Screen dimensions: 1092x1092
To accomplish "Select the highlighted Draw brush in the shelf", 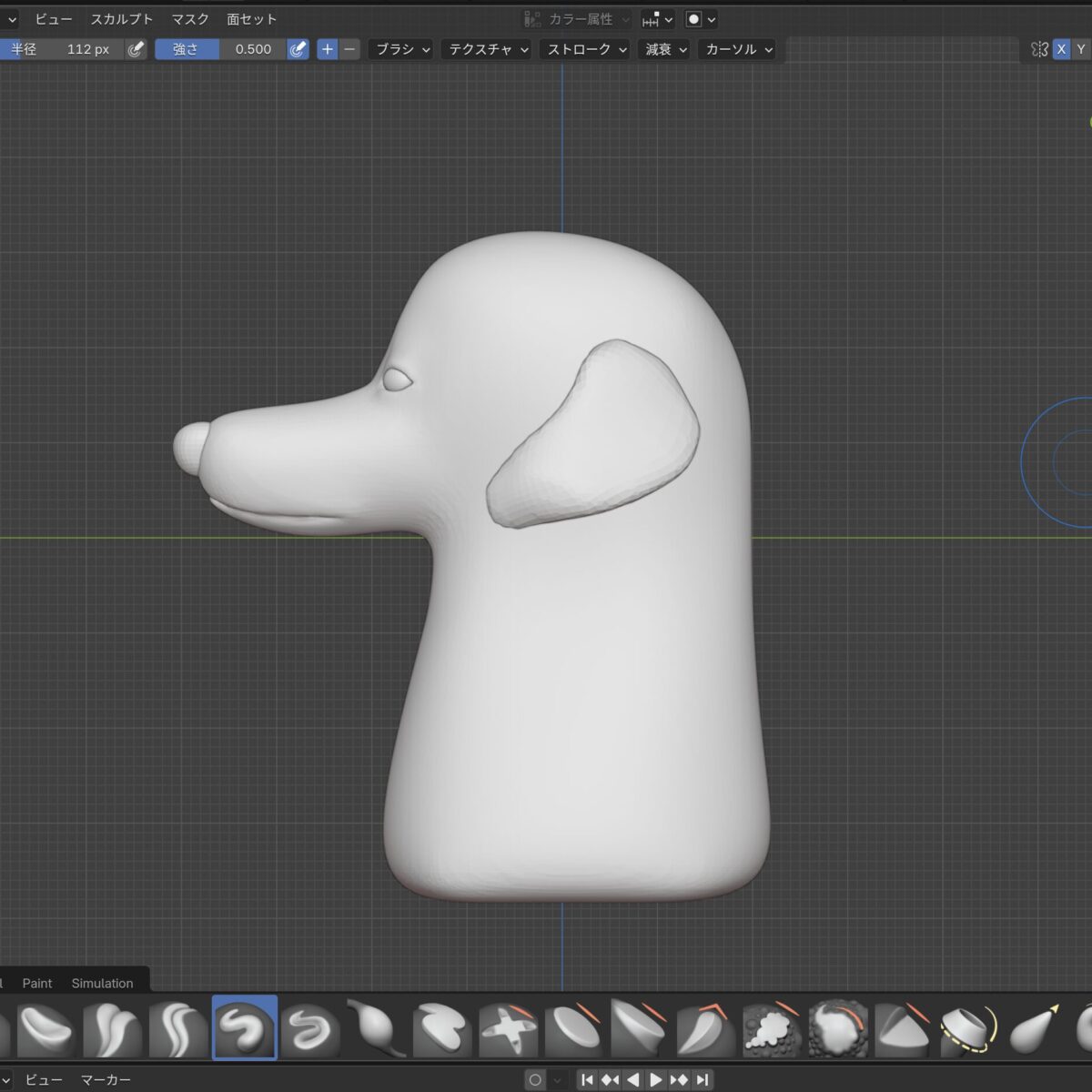I will (244, 1027).
